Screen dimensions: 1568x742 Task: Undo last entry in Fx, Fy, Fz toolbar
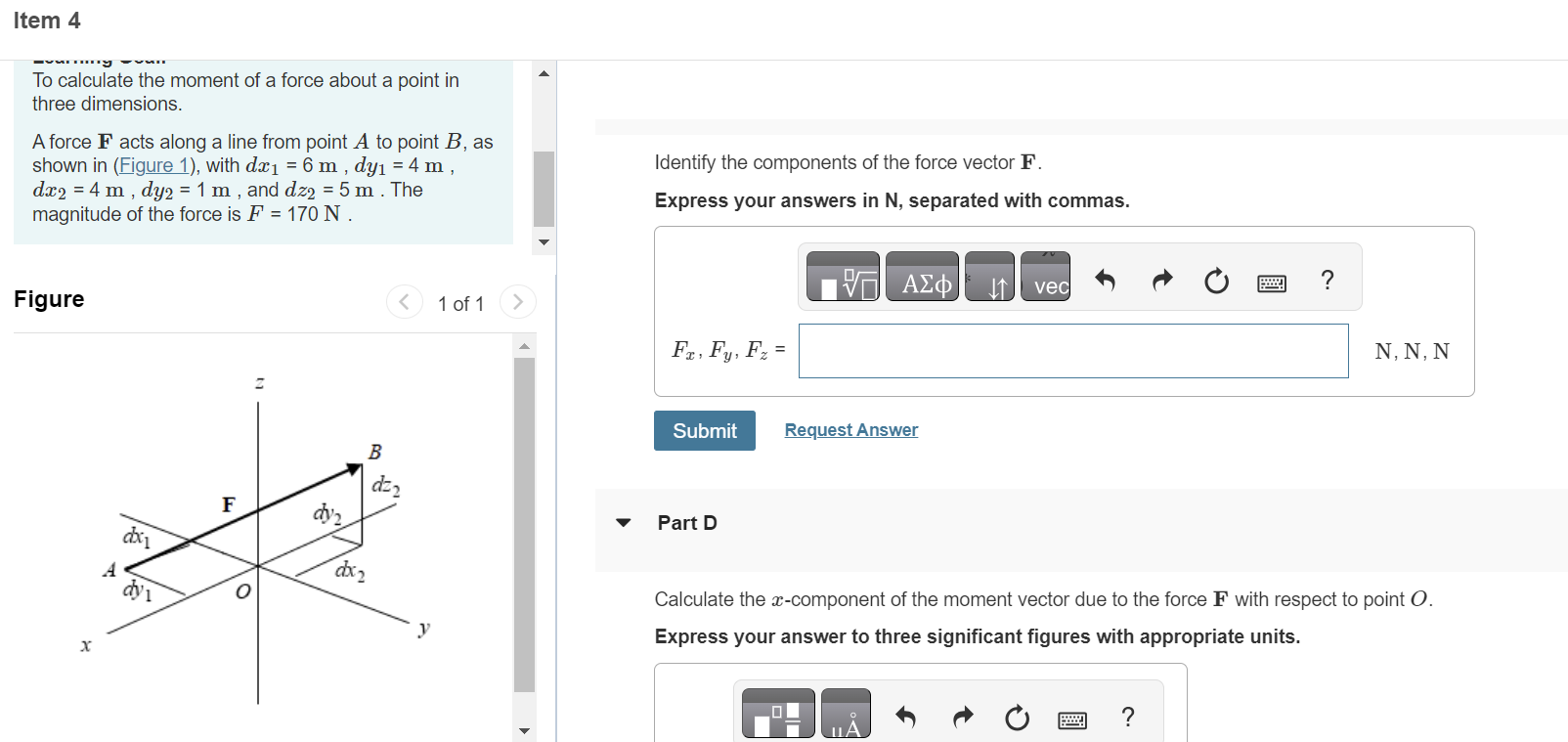1105,281
